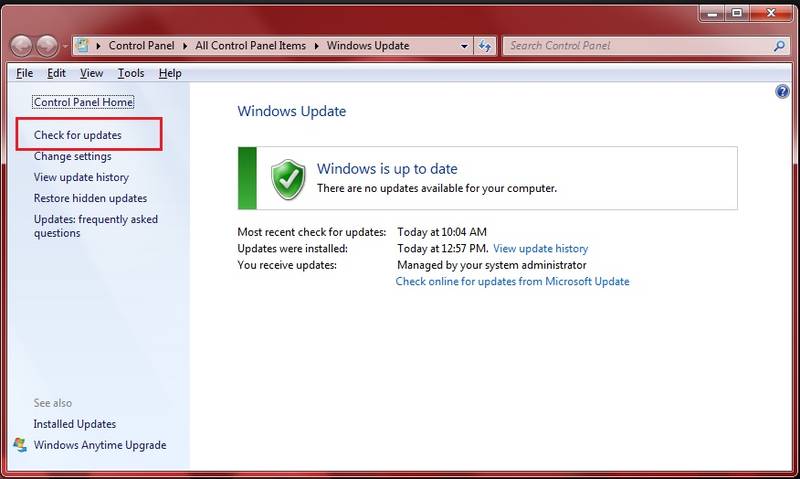Maximize the Windows Update window
Image resolution: width=800 pixels, height=479 pixels.
click(x=737, y=13)
